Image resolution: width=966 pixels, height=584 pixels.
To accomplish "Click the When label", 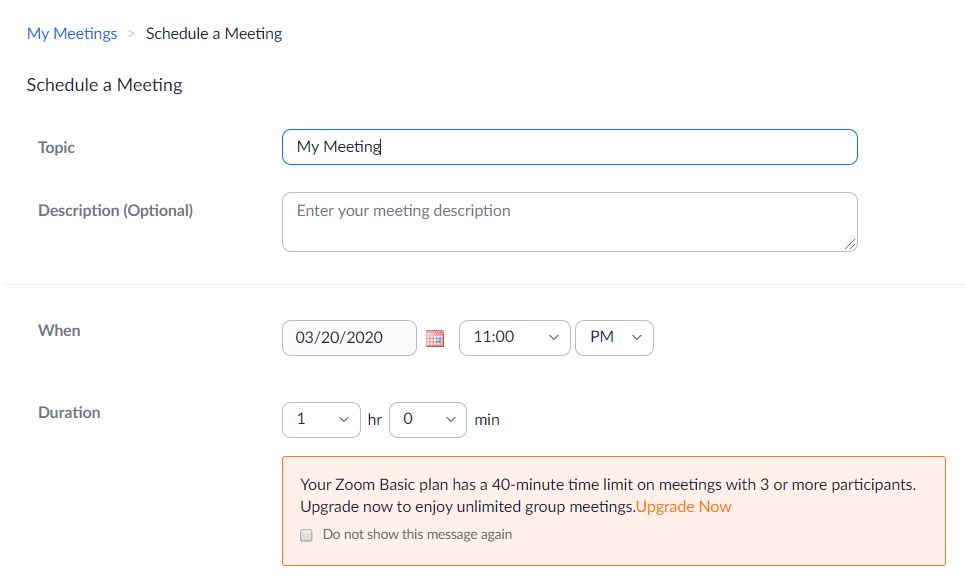I will (59, 330).
